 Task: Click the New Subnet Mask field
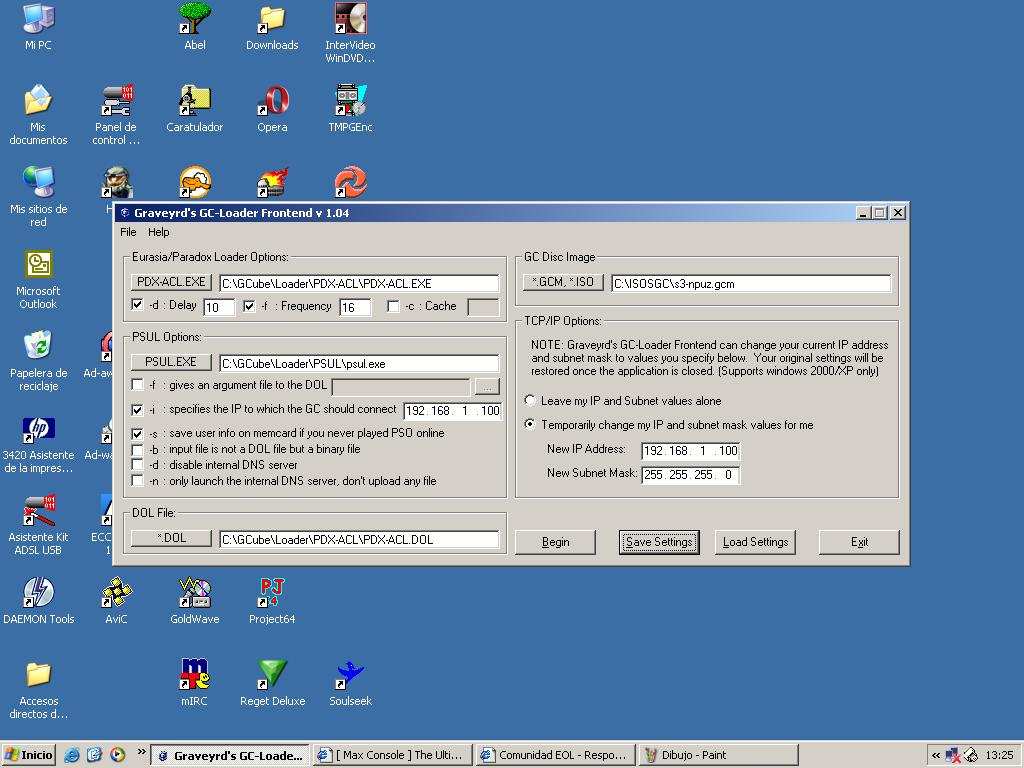[x=691, y=475]
